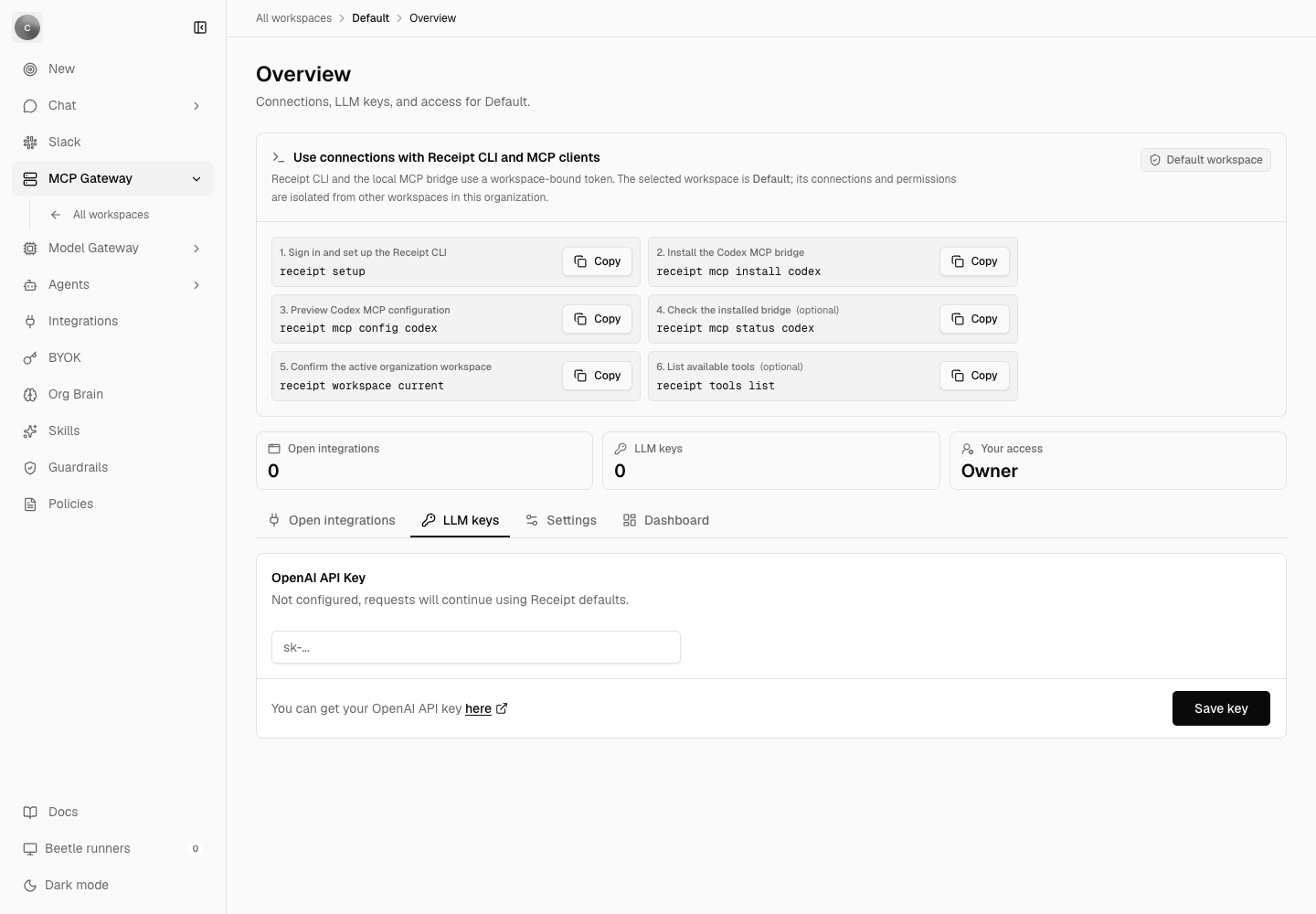This screenshot has height=914, width=1316.
Task: Expand the Chat submenu chevron
Action: click(196, 106)
